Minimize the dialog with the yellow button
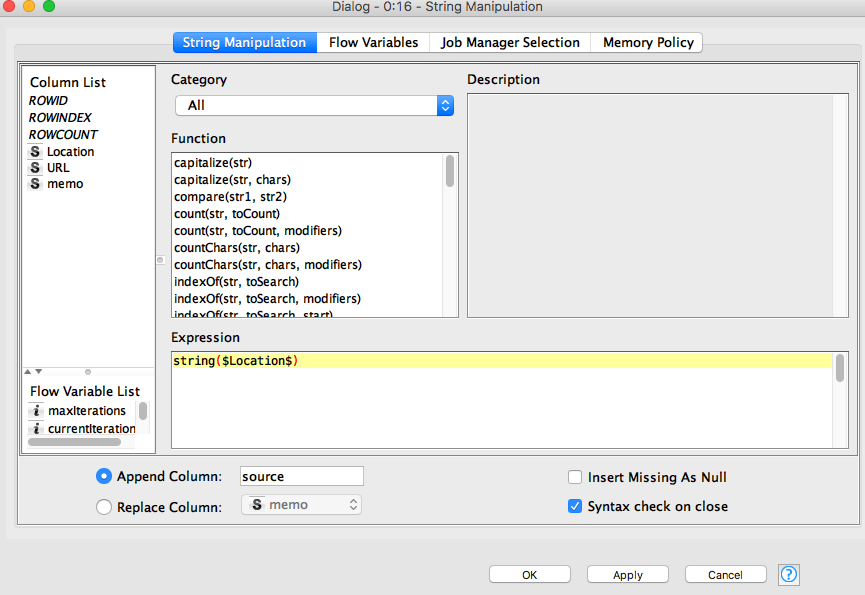Viewport: 865px width, 595px height. 29,6
